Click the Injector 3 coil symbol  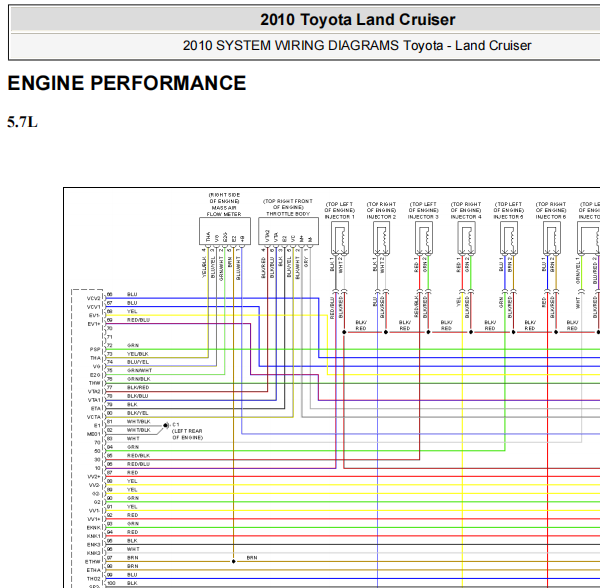tap(424, 238)
